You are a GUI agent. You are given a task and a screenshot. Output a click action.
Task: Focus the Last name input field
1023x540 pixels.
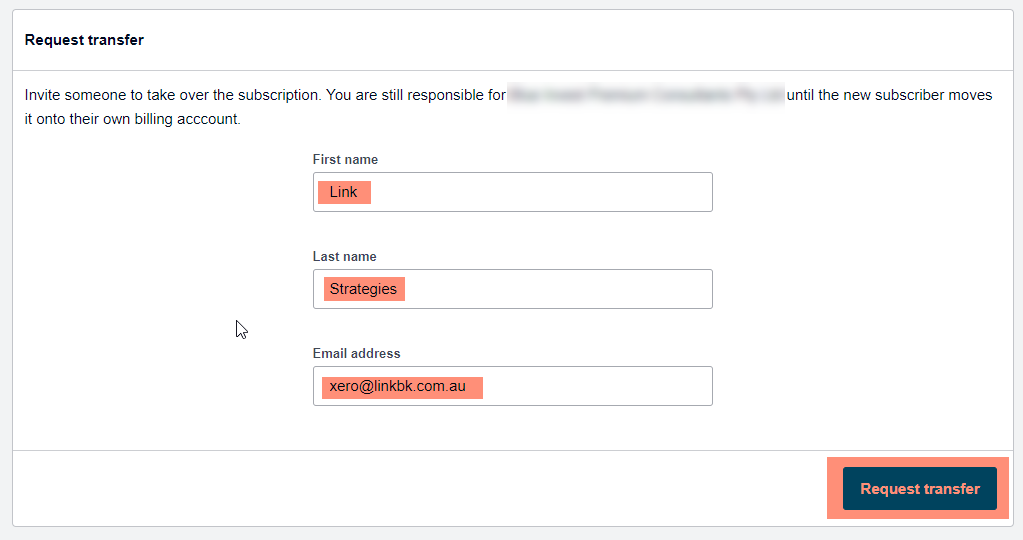[x=513, y=289]
